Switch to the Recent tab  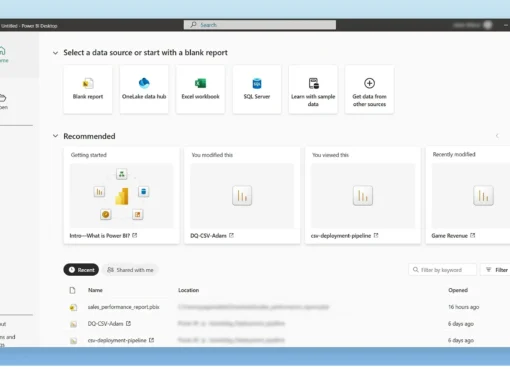81,270
